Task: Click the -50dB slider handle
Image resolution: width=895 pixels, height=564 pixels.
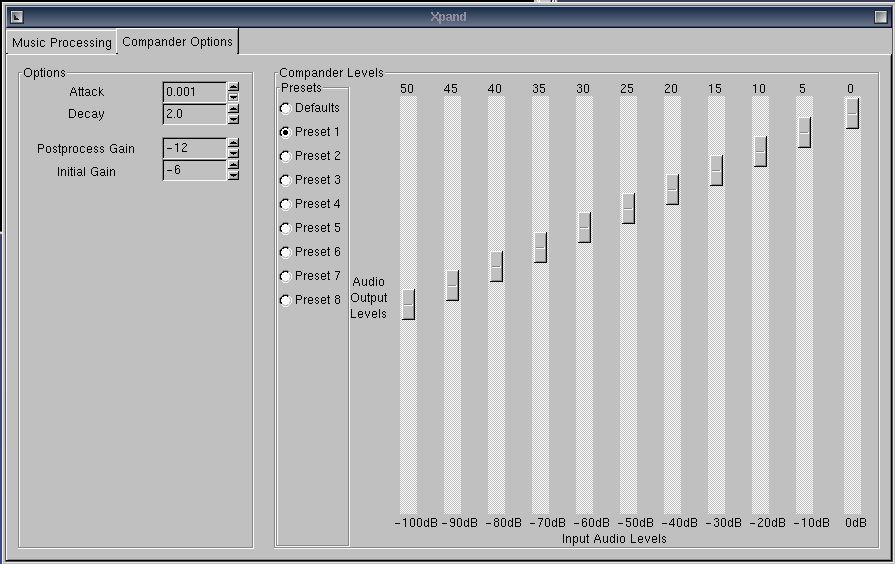Action: click(628, 208)
